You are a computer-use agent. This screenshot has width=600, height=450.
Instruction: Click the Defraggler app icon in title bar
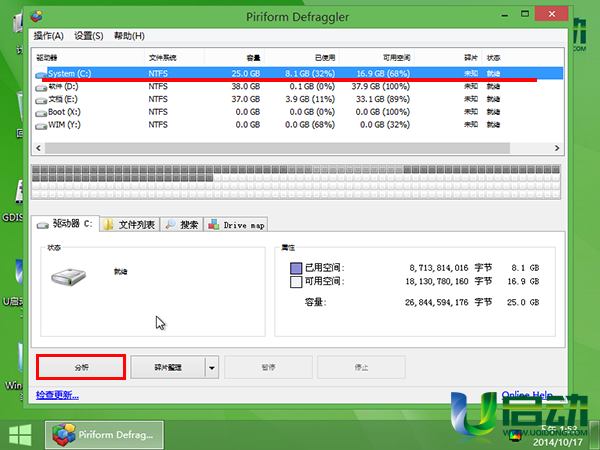click(x=36, y=16)
